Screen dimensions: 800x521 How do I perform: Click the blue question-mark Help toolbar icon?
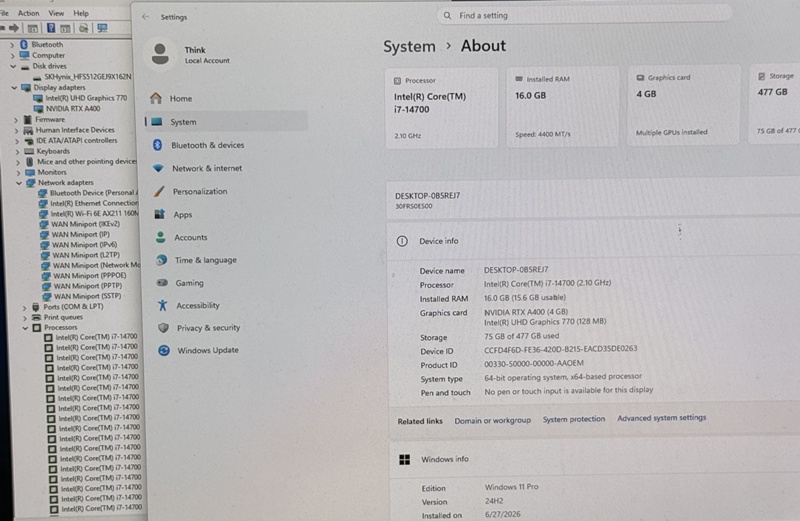51,28
